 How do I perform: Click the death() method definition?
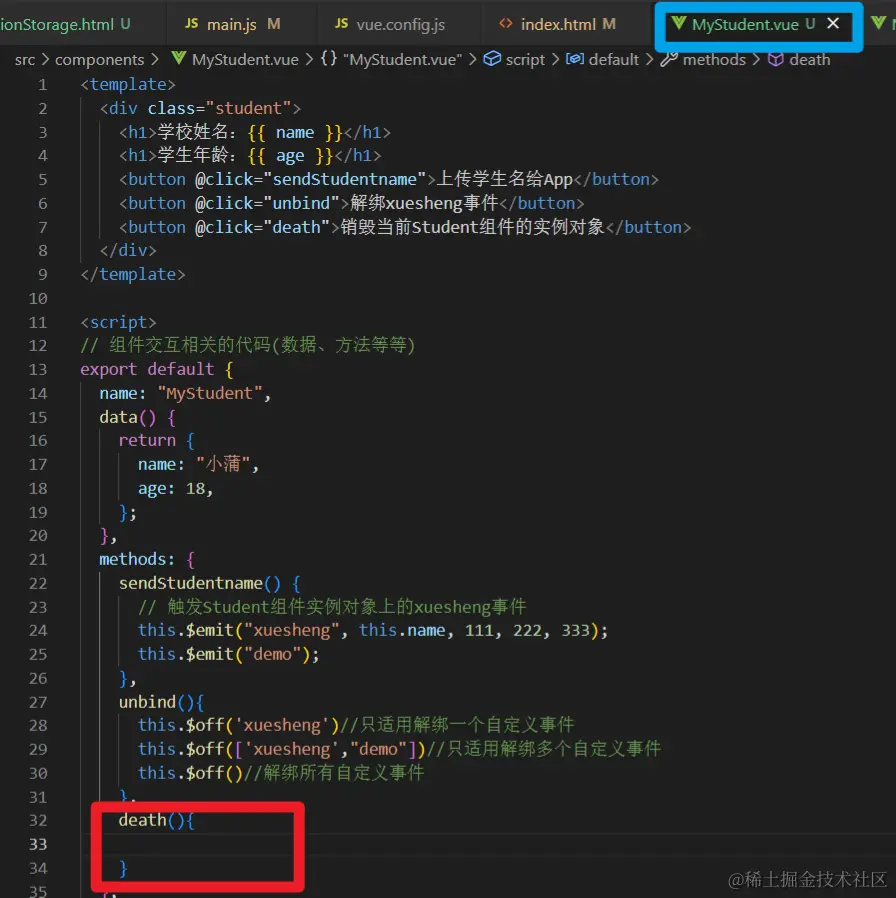pos(157,821)
